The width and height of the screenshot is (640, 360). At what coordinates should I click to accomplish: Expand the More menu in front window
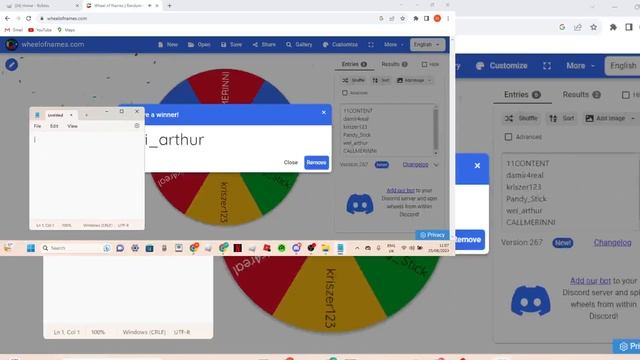coord(393,44)
